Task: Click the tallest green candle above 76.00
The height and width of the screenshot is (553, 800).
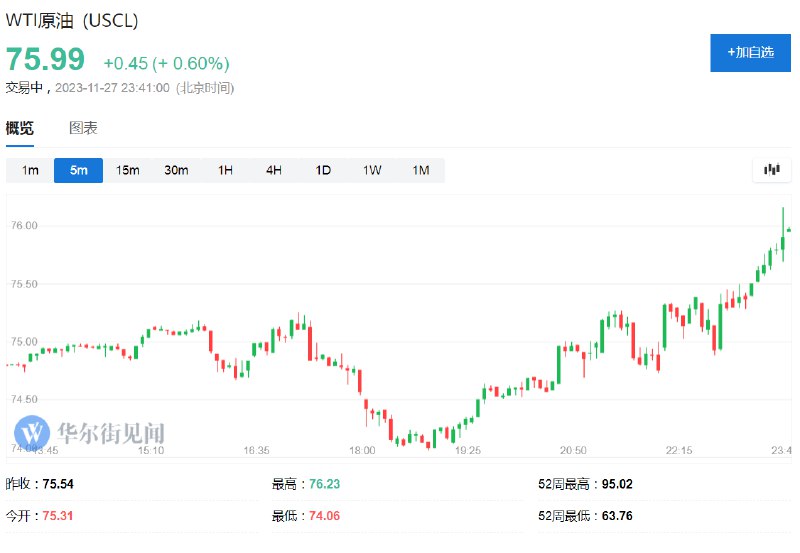Action: [783, 235]
